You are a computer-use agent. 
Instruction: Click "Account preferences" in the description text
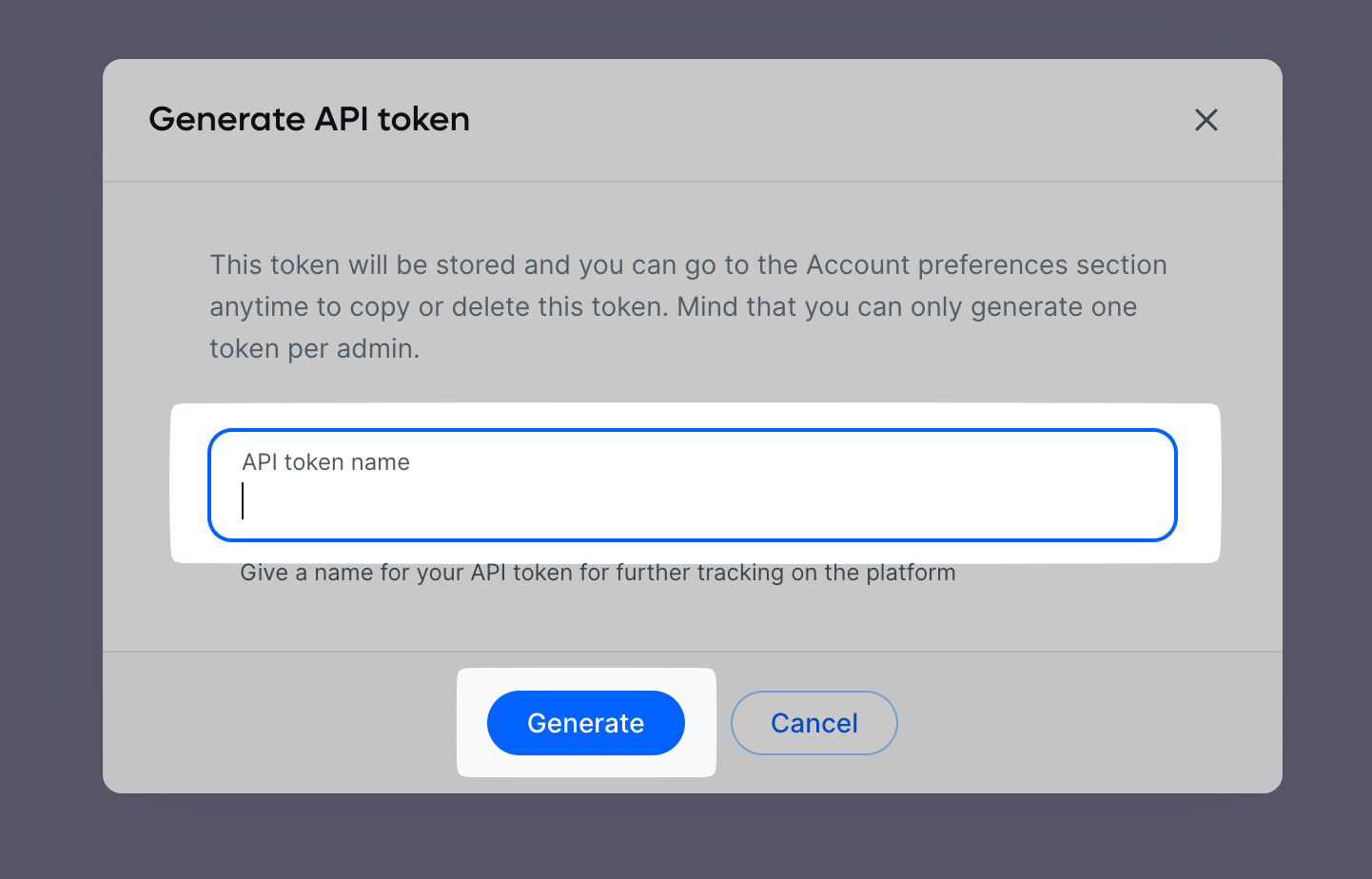point(986,265)
